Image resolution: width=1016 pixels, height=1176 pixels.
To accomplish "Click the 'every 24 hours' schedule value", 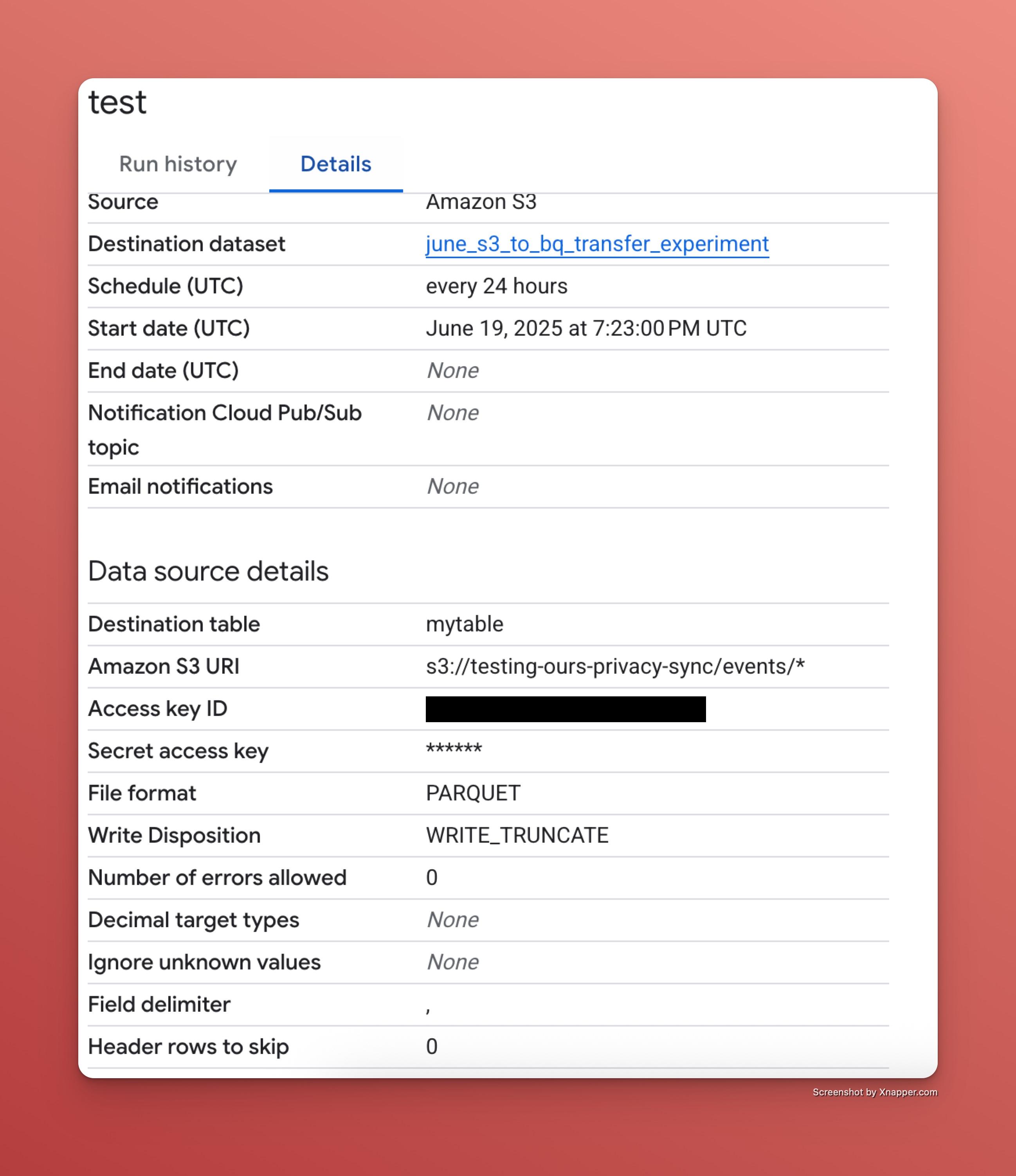I will (496, 286).
